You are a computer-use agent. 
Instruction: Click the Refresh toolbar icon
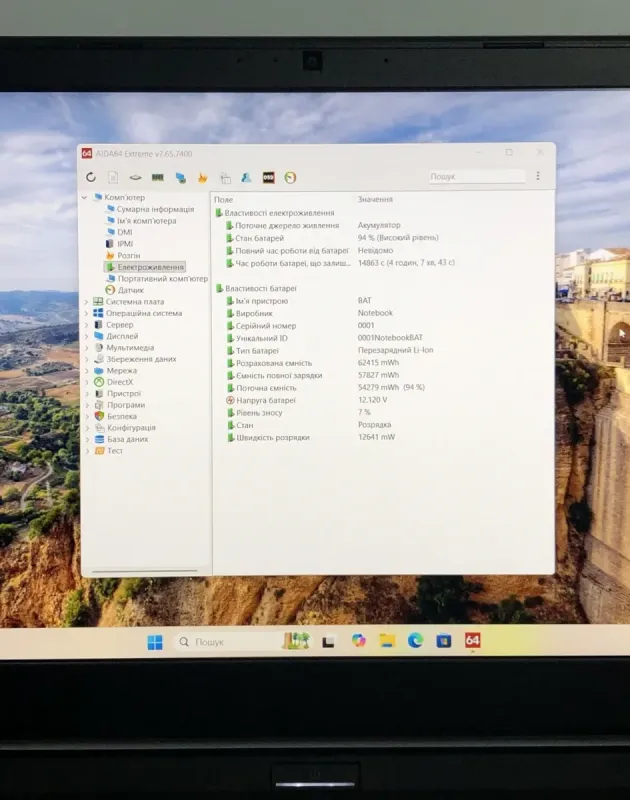[91, 177]
